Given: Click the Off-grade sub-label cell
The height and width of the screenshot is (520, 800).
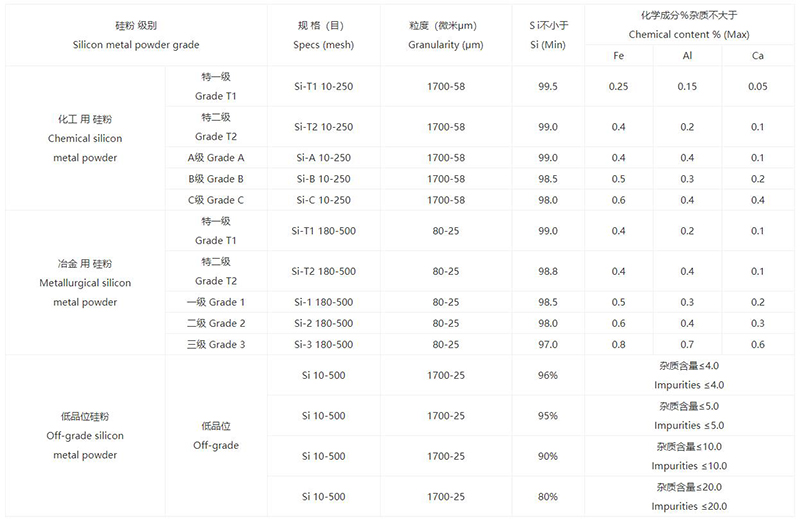Looking at the screenshot, I should (x=216, y=435).
